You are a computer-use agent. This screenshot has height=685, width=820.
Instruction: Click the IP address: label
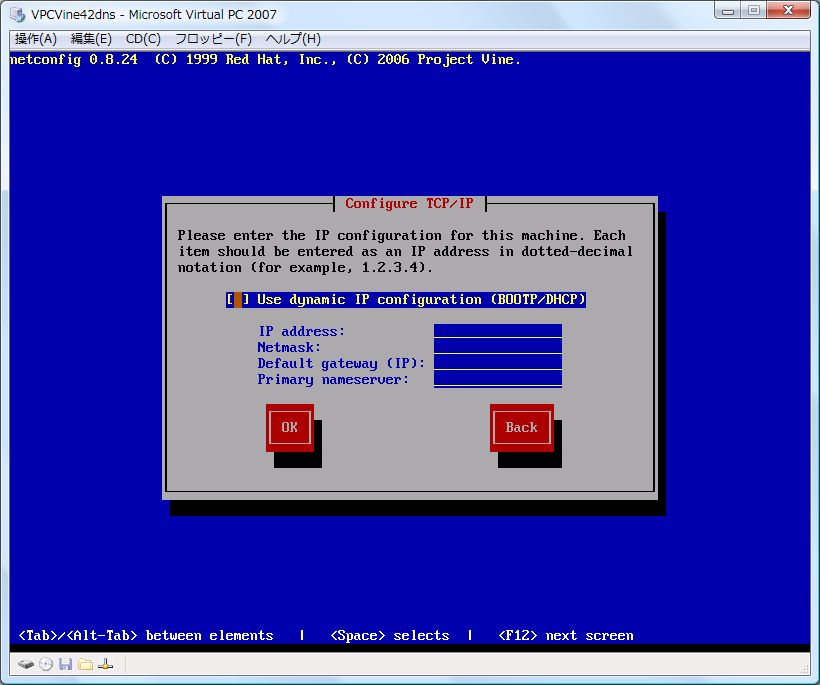(302, 332)
